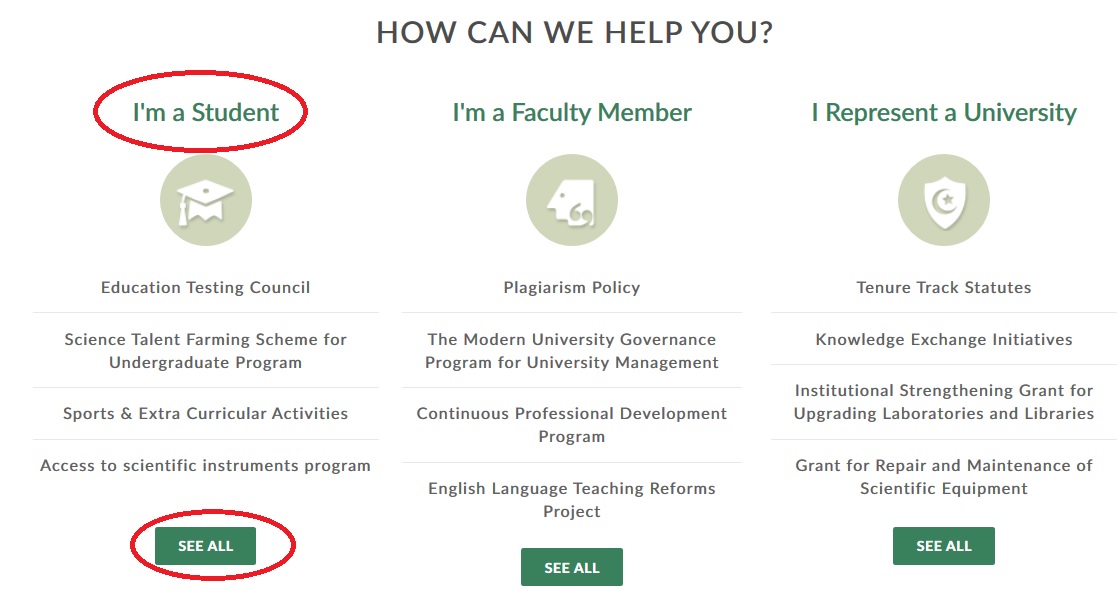View the Plagiarism Policy link
Screen dimensions: 1120x591
coord(571,287)
